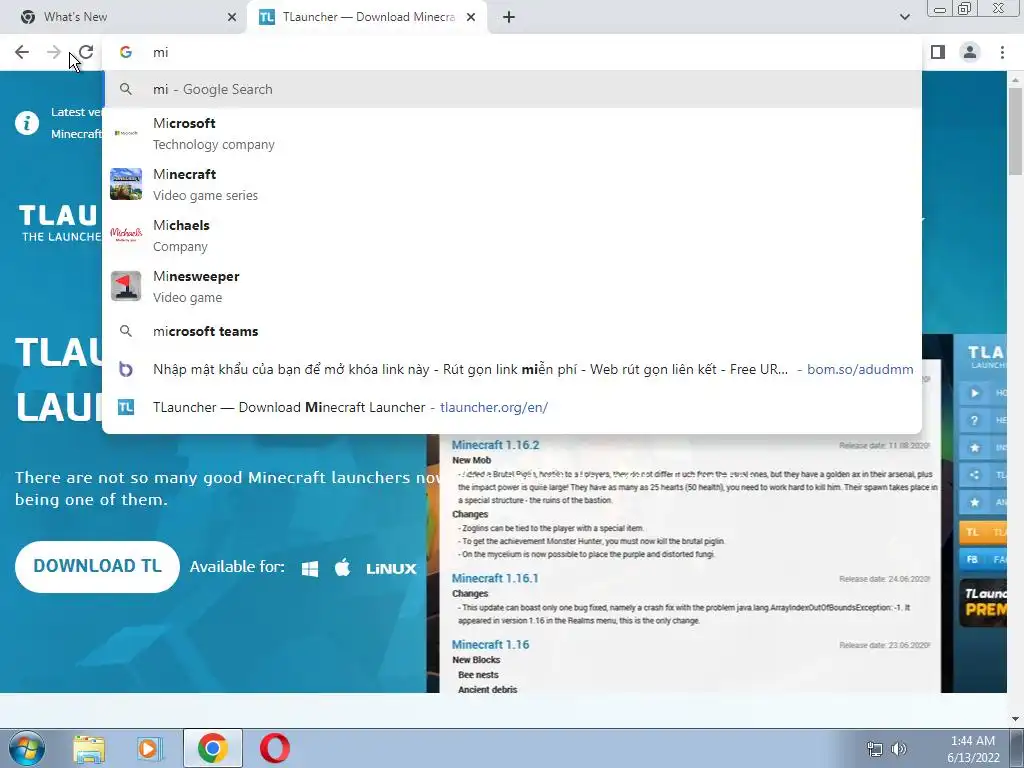
Task: Click the orange TL sidebar button
Action: 983,532
